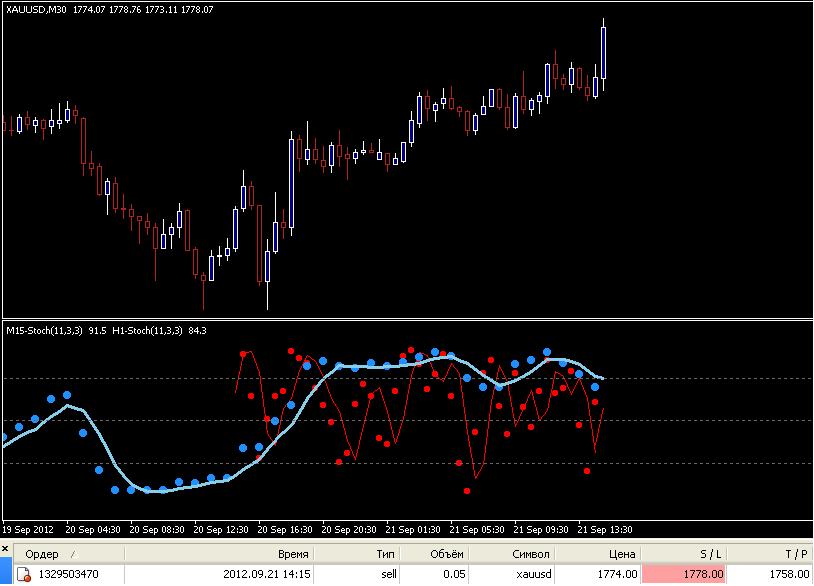This screenshot has height=586, width=814.
Task: Click the 21 Sep 01:30 time label
Action: 413,529
